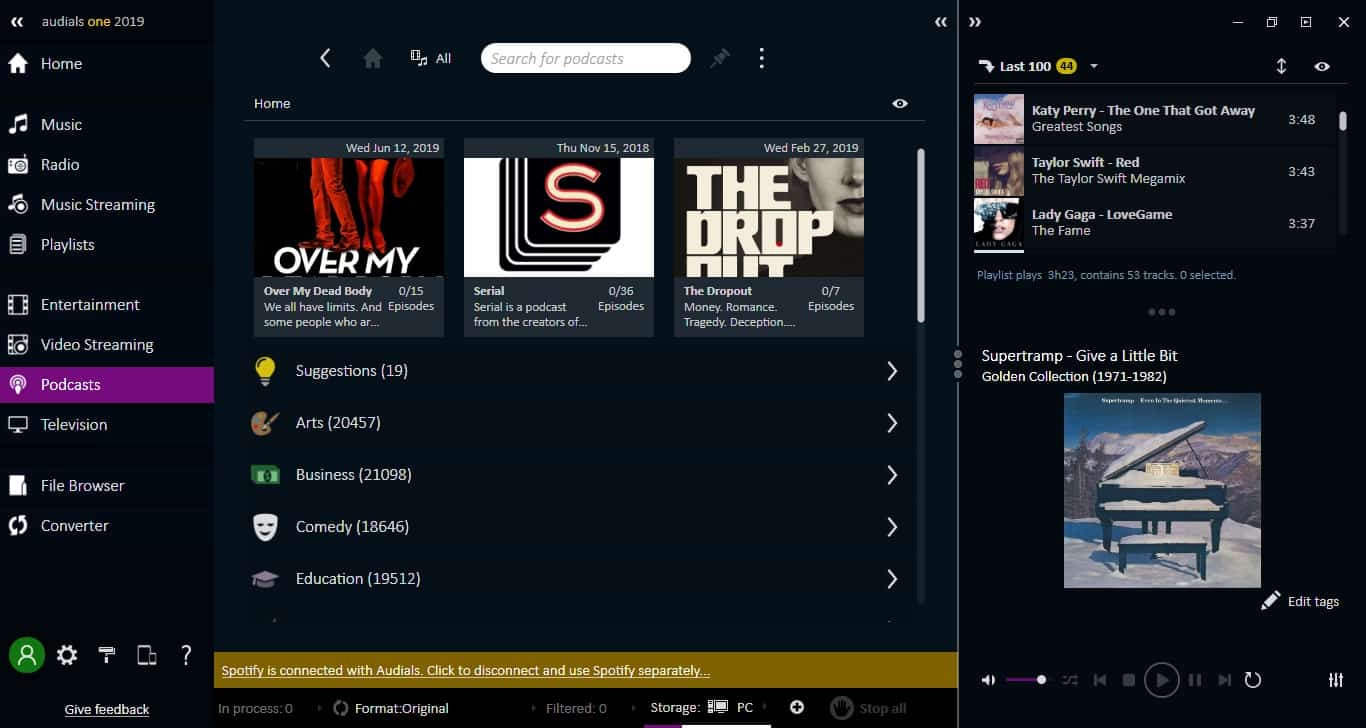Image resolution: width=1366 pixels, height=728 pixels.
Task: Toggle shuffle playback
Action: pos(1070,680)
